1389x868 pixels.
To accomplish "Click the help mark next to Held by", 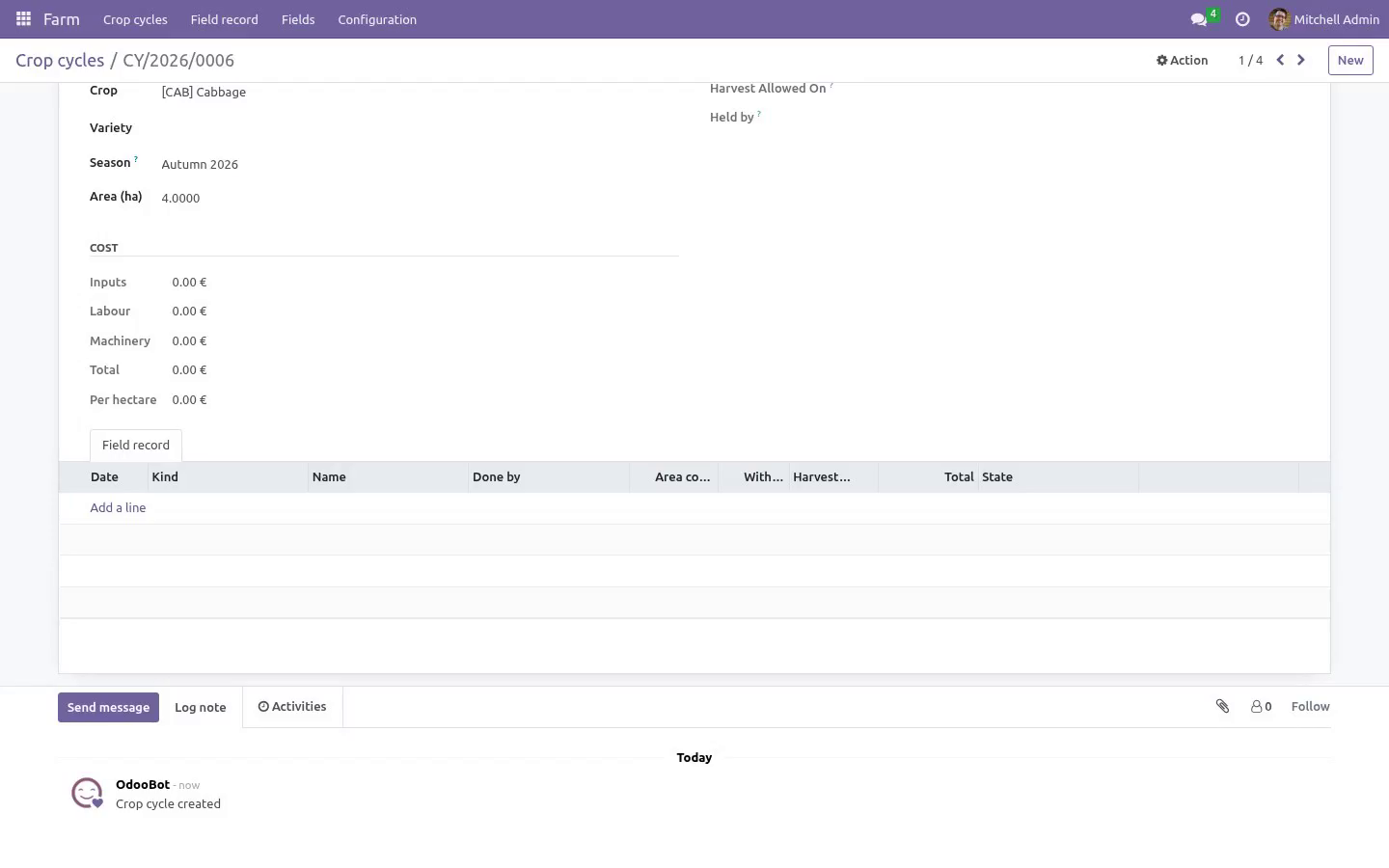I will [x=759, y=114].
